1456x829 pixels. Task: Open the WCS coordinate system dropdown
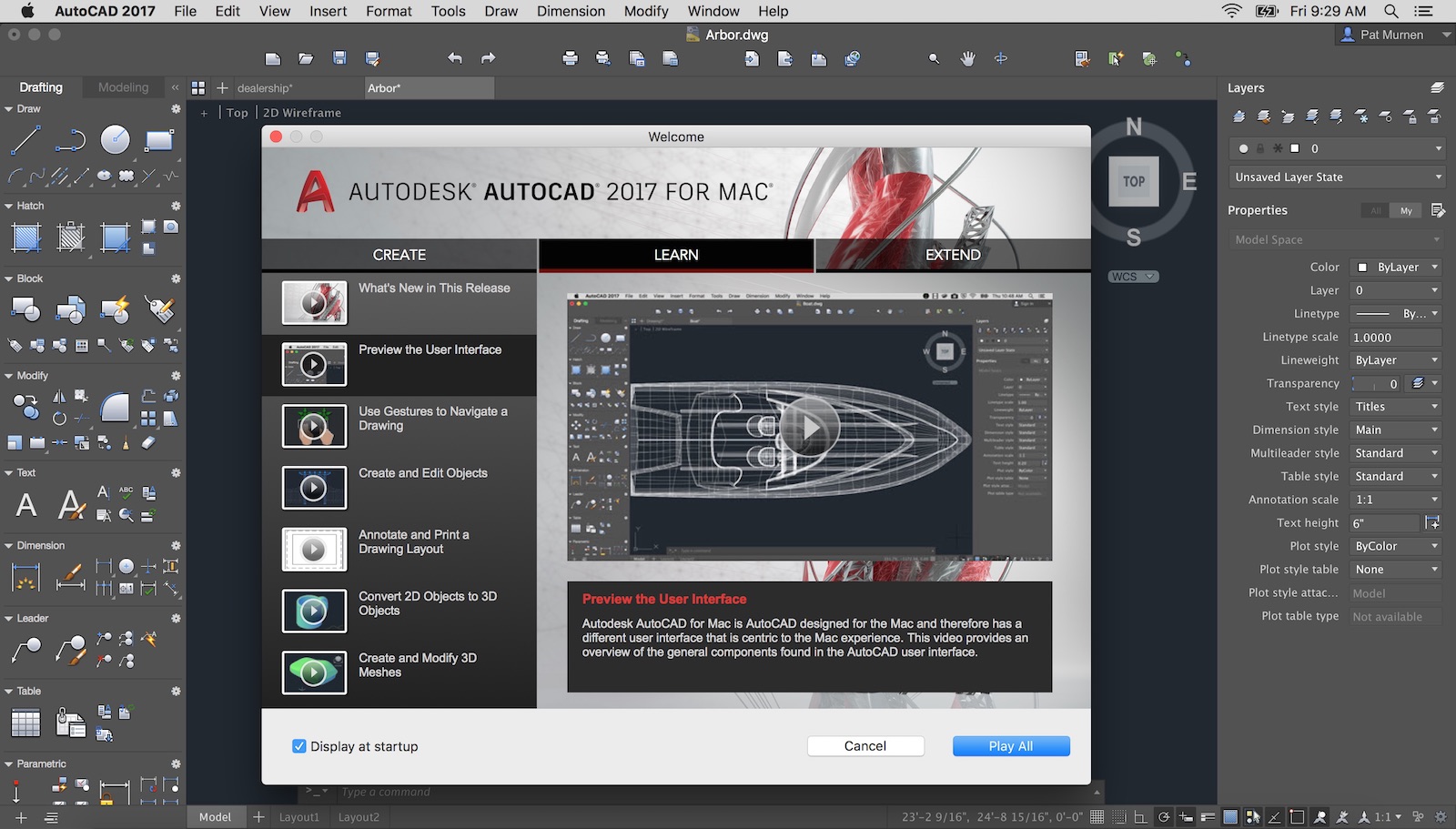[x=1133, y=277]
